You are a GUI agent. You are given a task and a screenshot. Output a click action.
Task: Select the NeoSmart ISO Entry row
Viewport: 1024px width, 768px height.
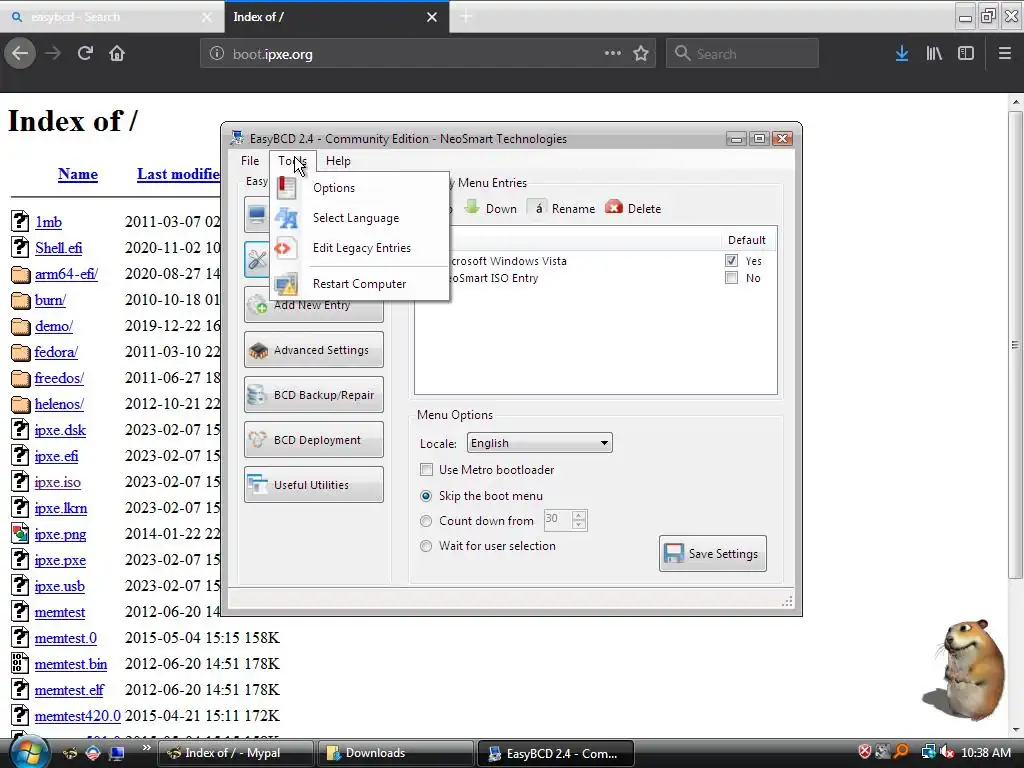point(596,278)
